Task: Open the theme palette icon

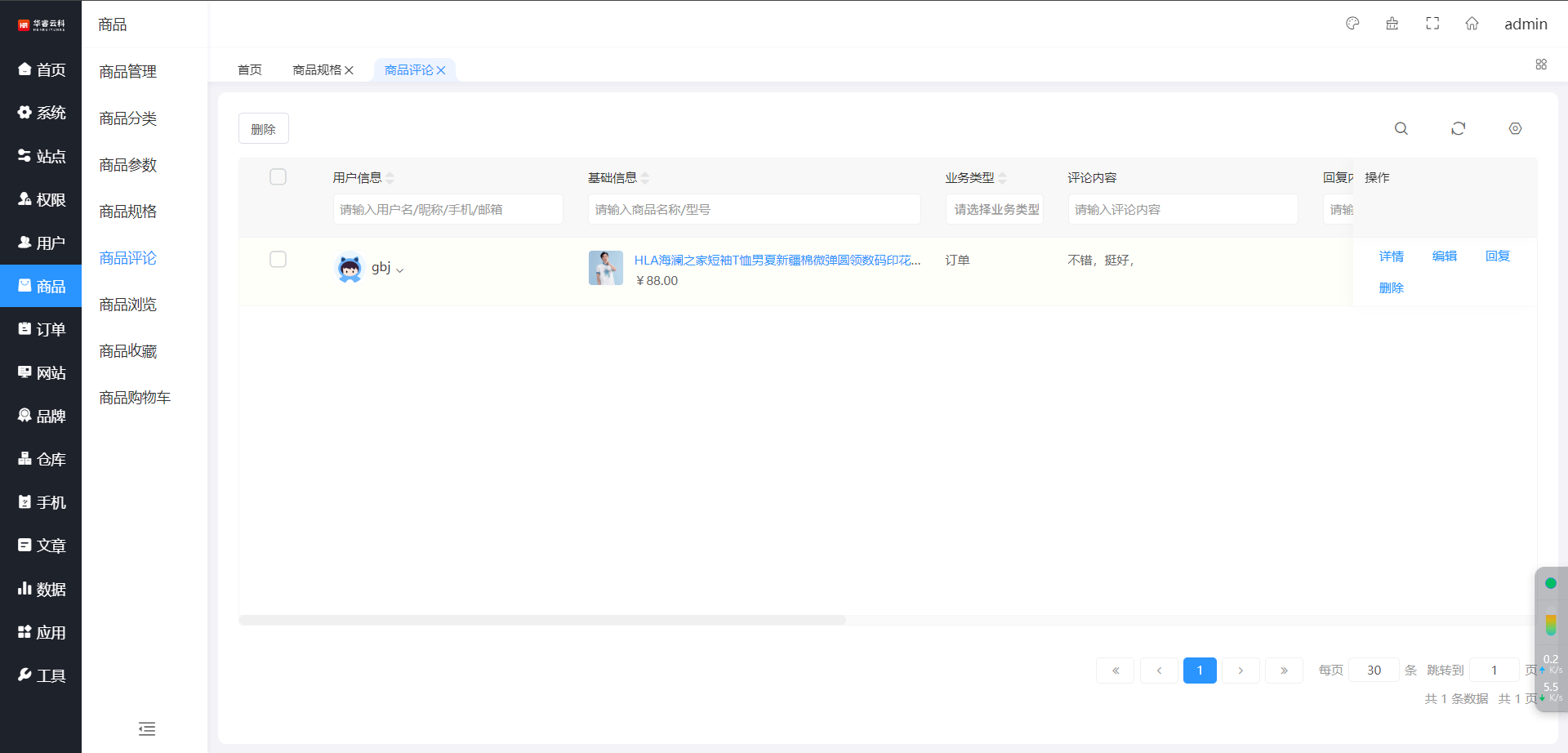Action: pyautogui.click(x=1352, y=24)
